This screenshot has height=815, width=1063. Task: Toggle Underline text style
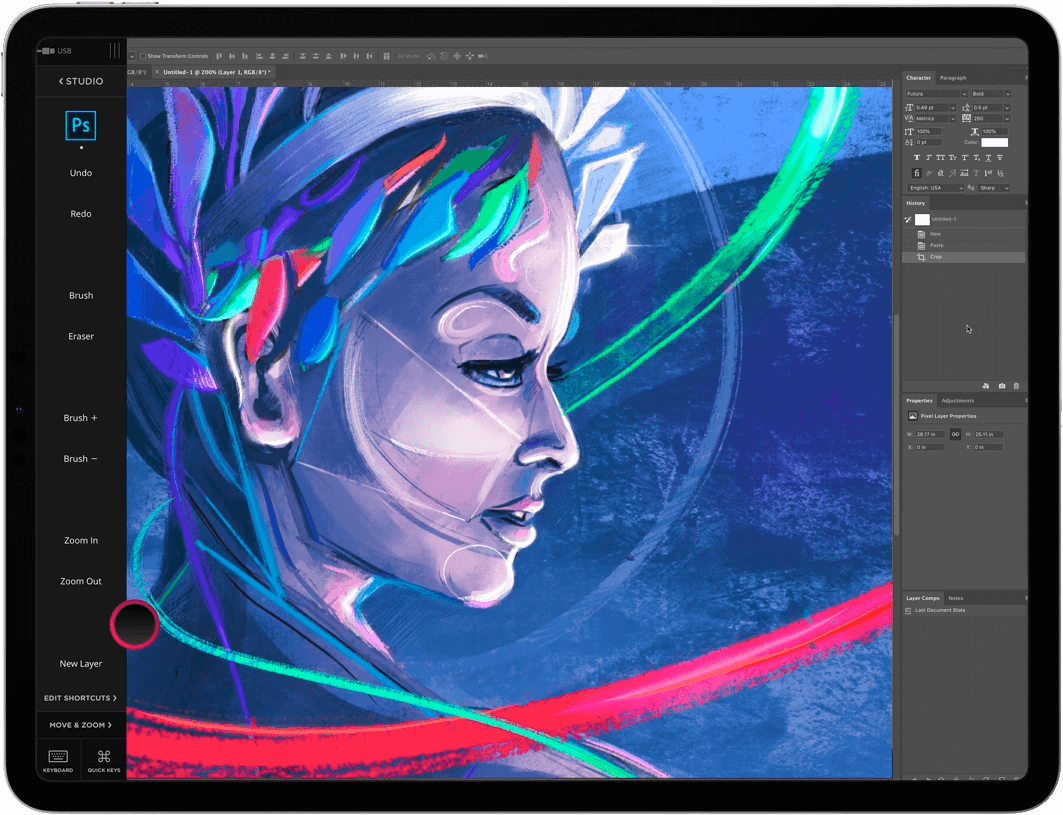tap(988, 157)
